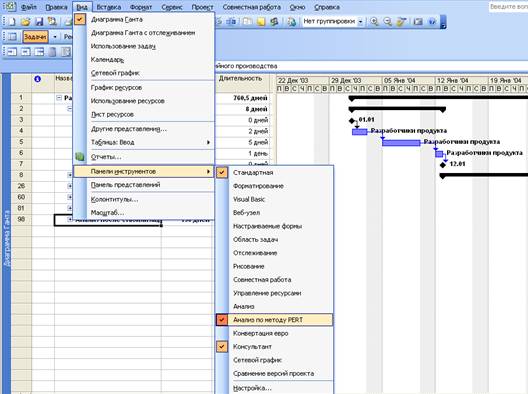Click the Zoom Out magnifier icon
This screenshot has height=394, width=528.
388,22
